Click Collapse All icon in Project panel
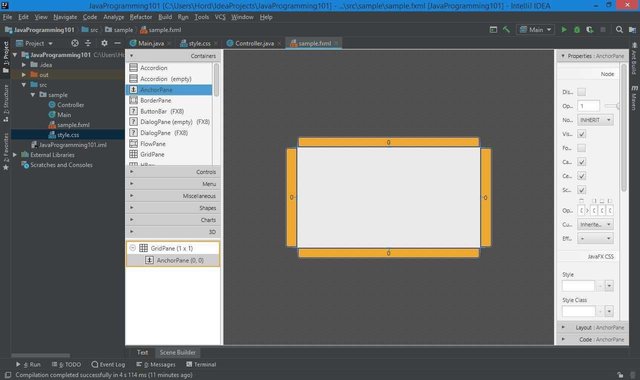Image resolution: width=640 pixels, height=380 pixels. click(x=88, y=43)
